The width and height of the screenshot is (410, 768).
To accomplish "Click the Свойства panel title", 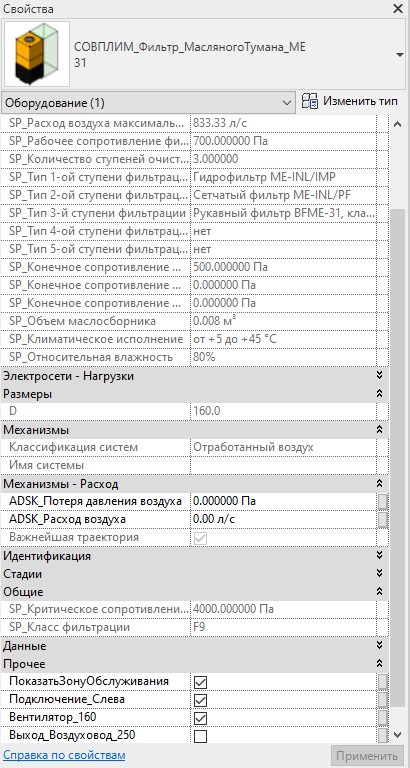I will coord(29,9).
